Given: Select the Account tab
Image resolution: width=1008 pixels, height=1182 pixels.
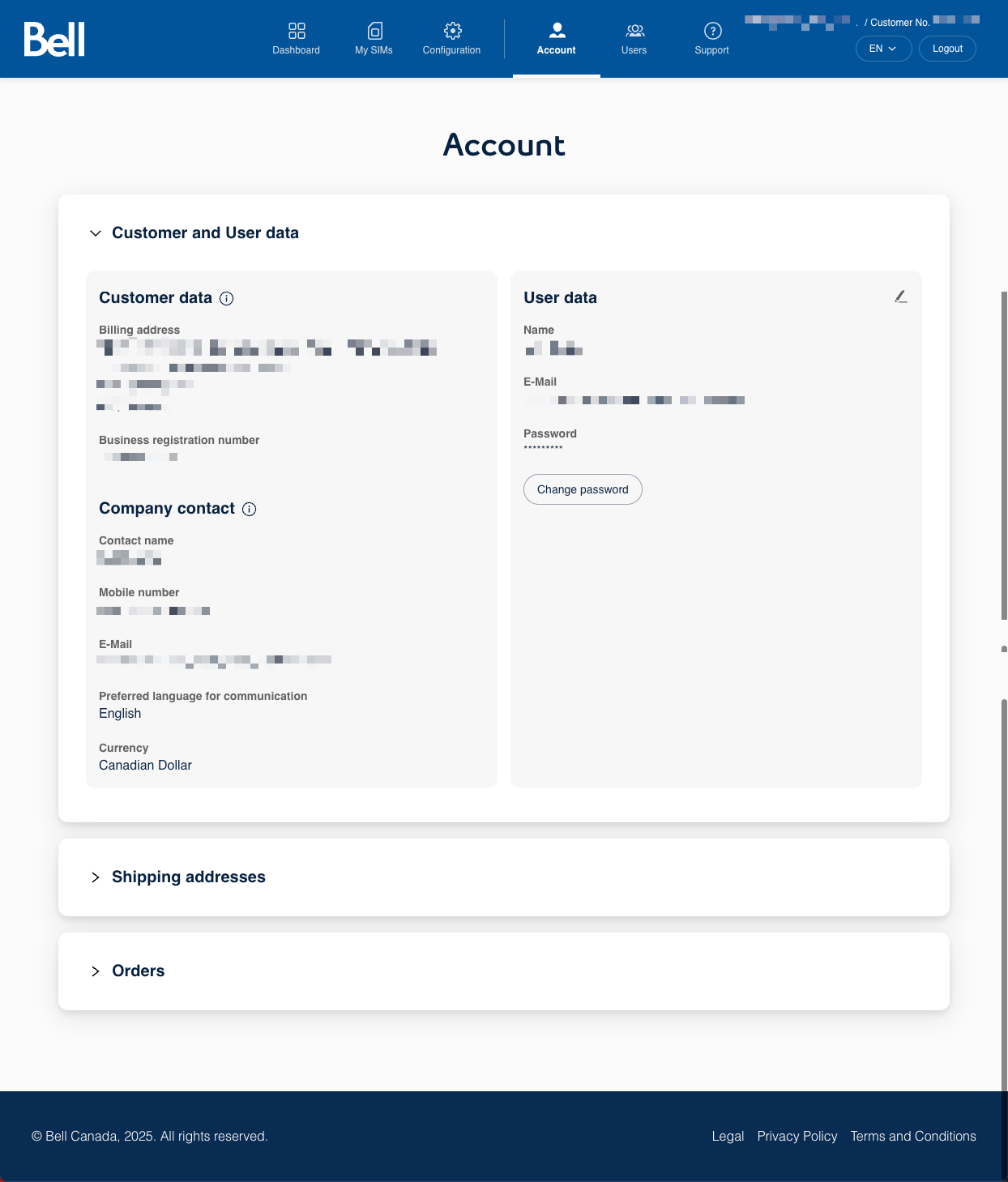Looking at the screenshot, I should [x=557, y=39].
